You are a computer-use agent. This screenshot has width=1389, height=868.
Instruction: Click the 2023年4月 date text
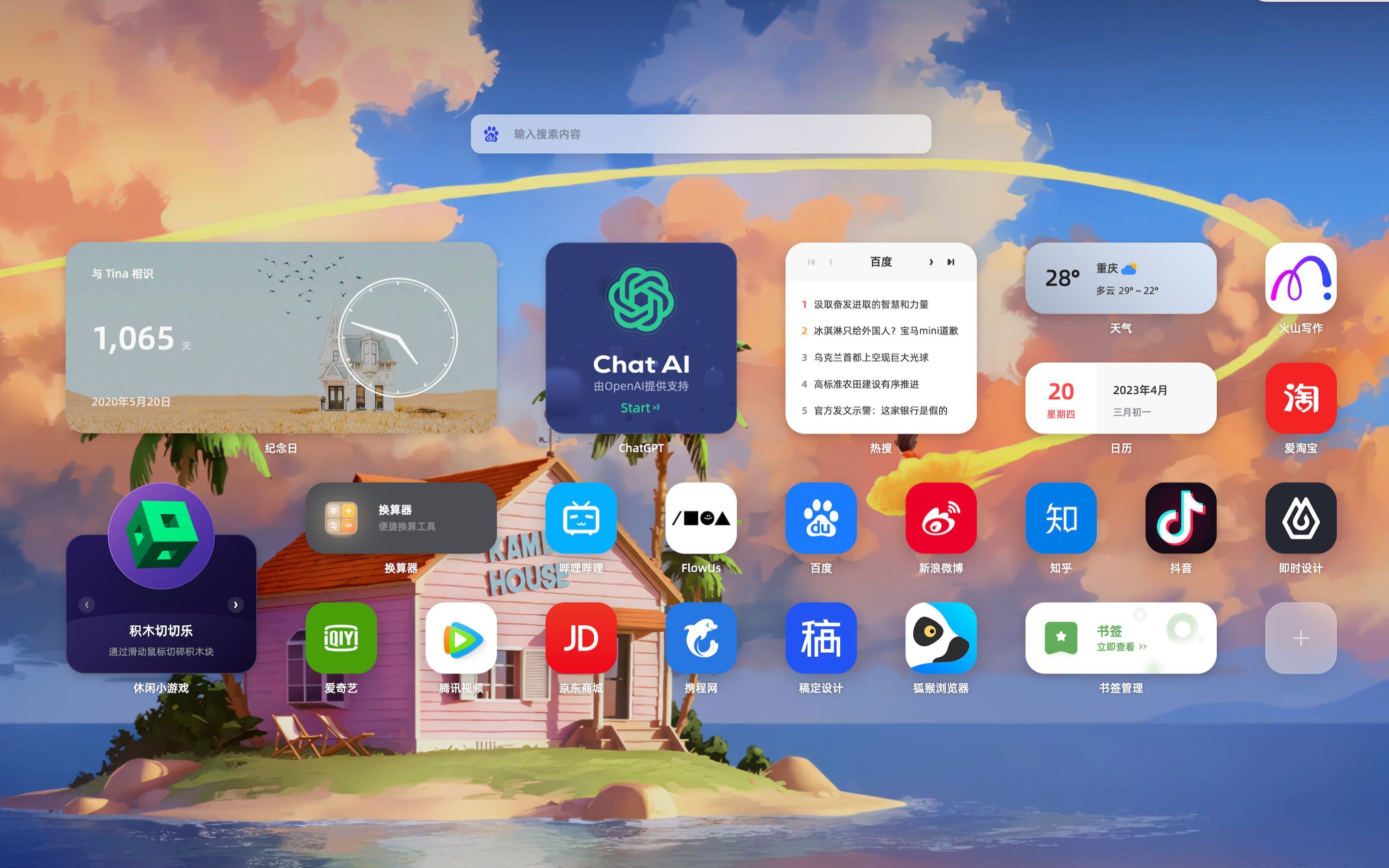1140,390
